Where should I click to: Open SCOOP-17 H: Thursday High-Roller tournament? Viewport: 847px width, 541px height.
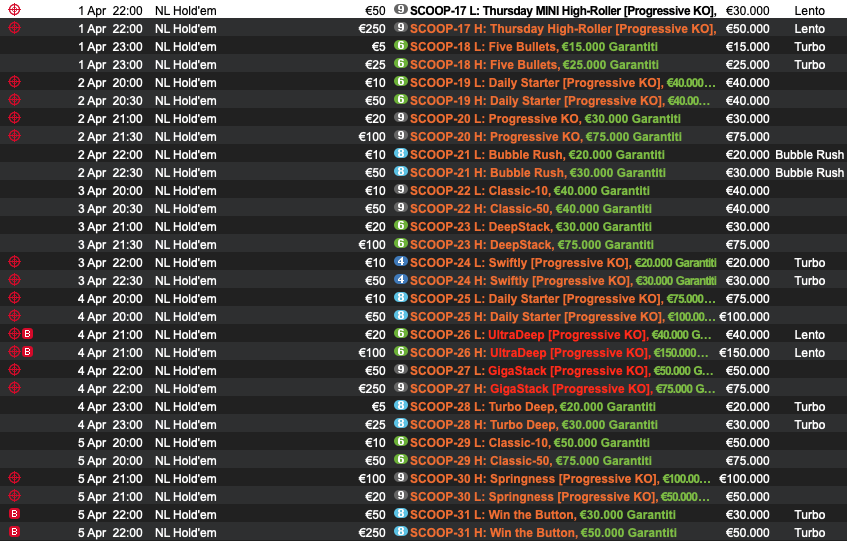[563, 29]
